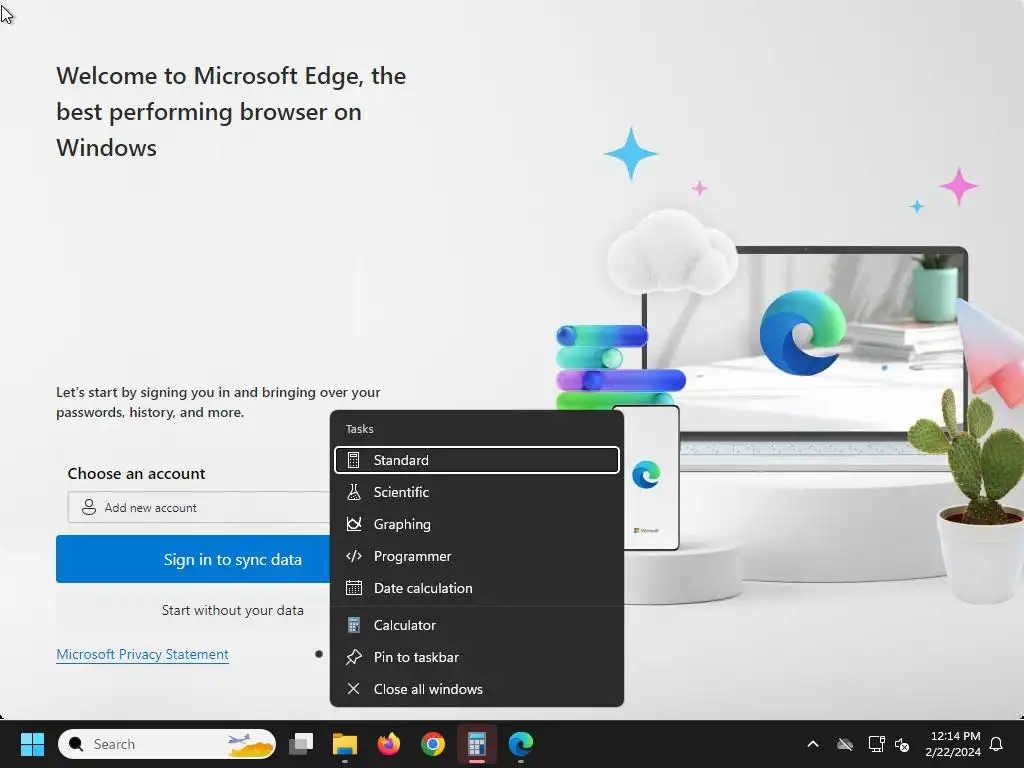Open the Windows Start menu

click(32, 744)
